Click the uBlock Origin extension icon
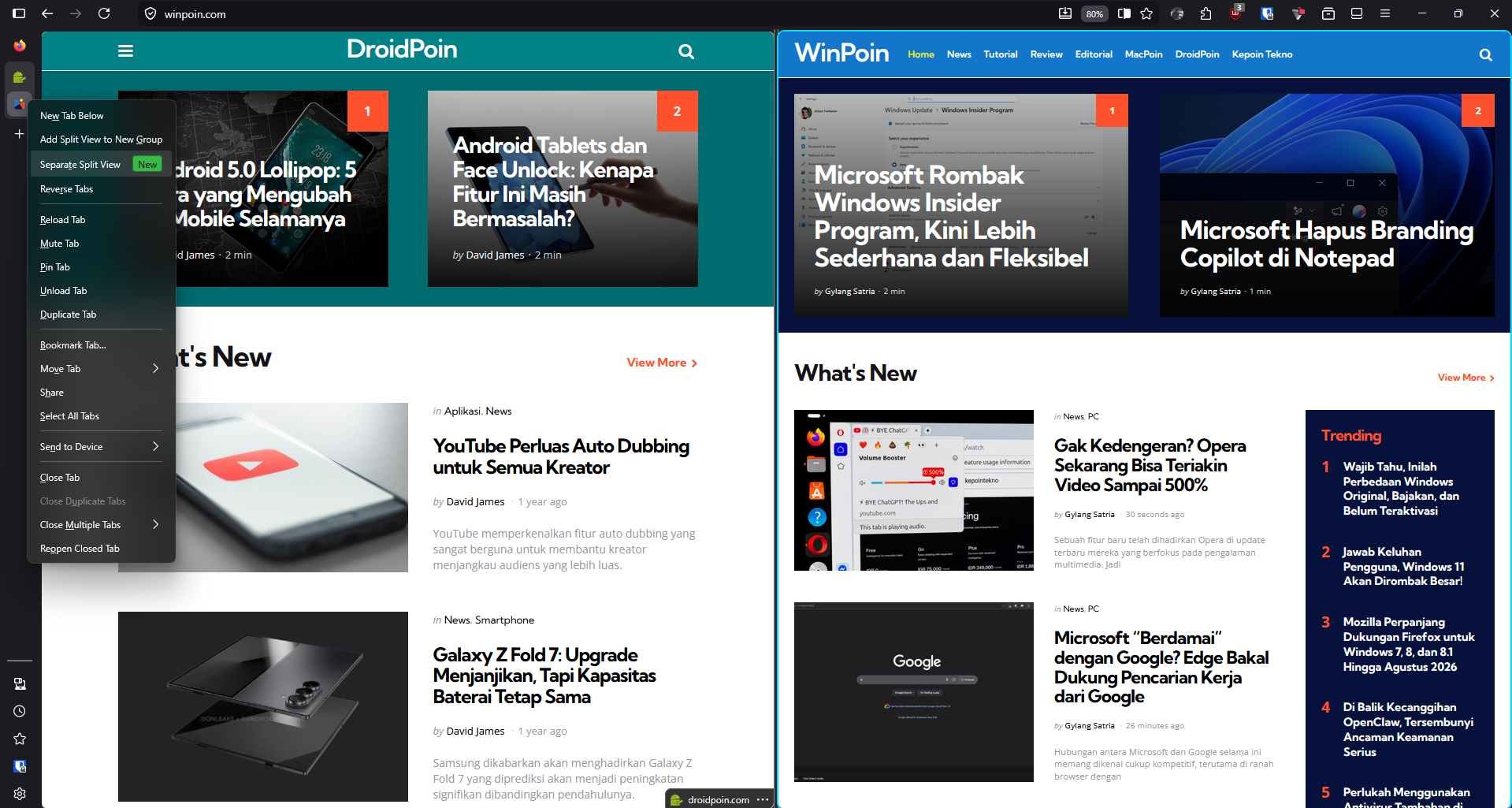The width and height of the screenshot is (1512, 808). click(x=1235, y=13)
